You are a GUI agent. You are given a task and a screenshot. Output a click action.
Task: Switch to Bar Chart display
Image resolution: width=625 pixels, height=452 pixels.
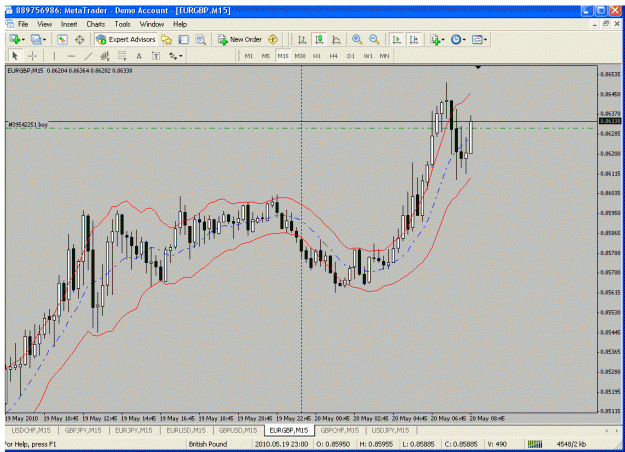[x=302, y=39]
